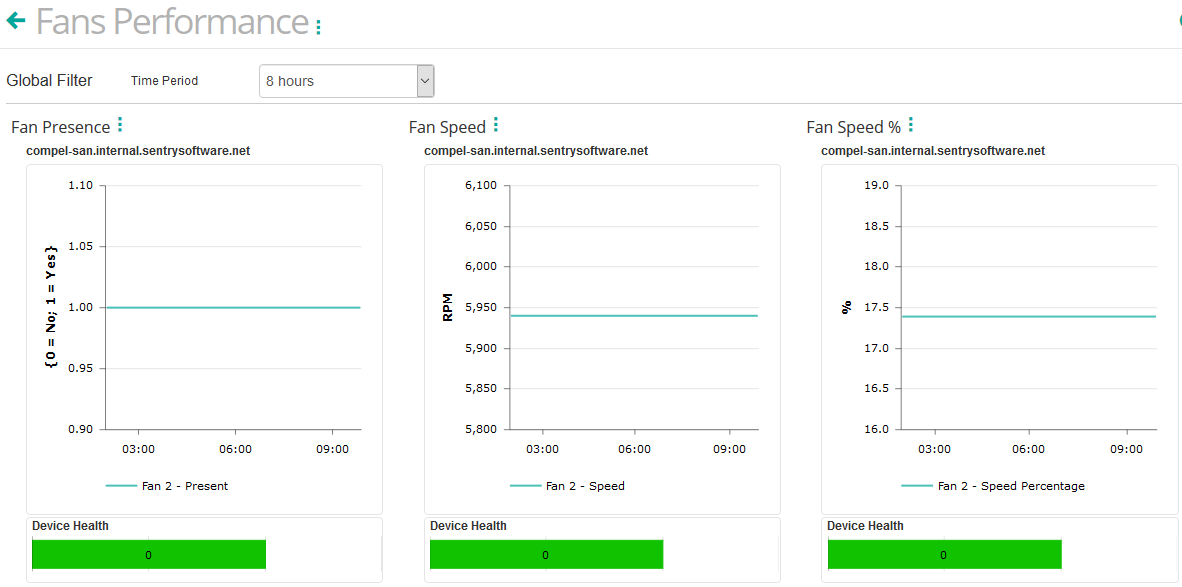Open the Fan Presence chart options menu
Image resolution: width=1182 pixels, height=587 pixels.
click(119, 124)
